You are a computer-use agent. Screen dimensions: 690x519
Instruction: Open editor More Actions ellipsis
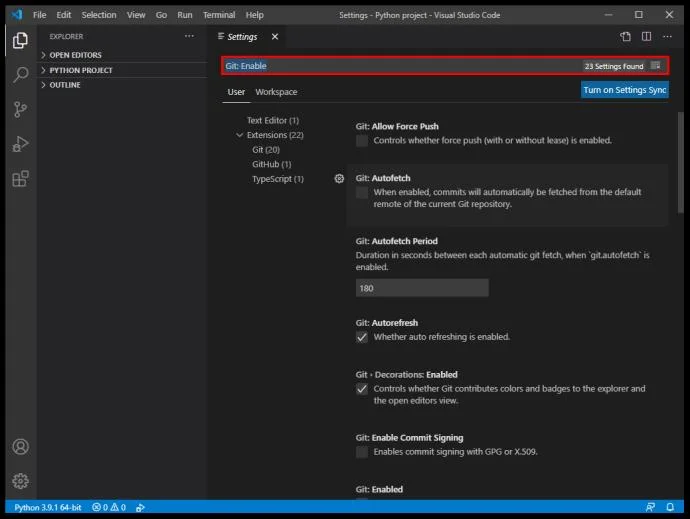(x=667, y=37)
